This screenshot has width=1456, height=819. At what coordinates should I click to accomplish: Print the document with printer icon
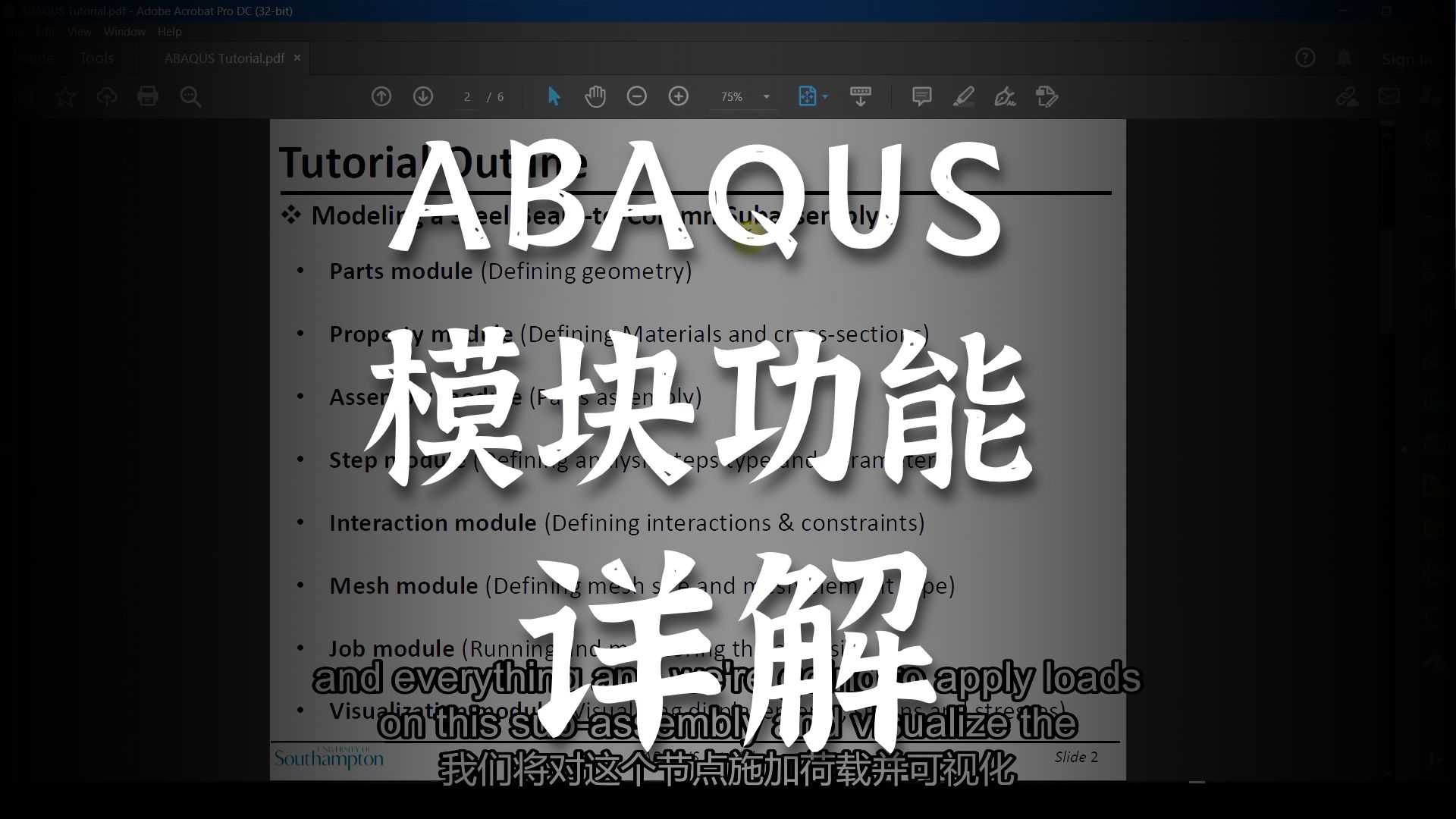pos(147,96)
